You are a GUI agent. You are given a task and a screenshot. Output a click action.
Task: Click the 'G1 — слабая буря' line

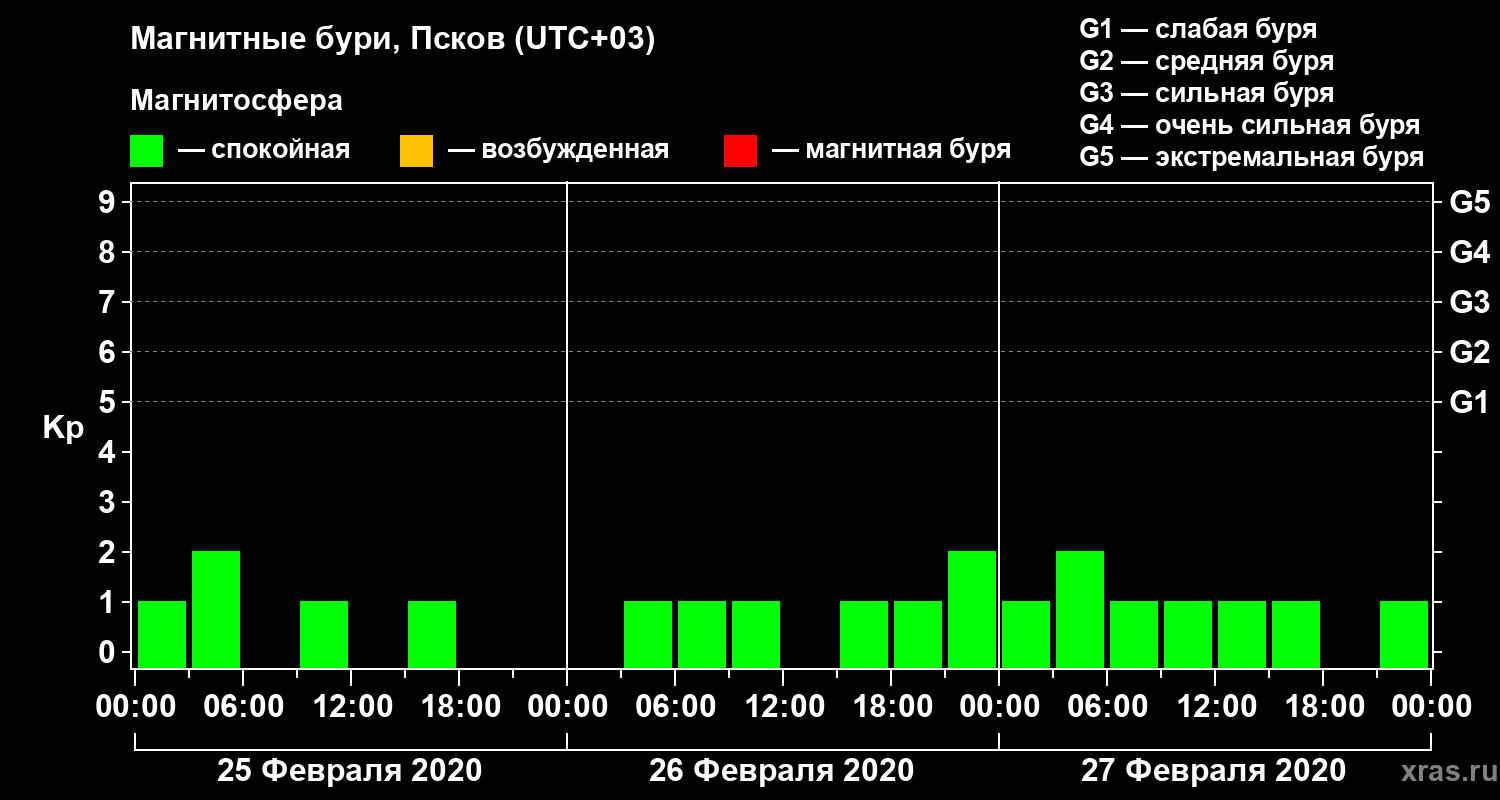[x=1198, y=29]
